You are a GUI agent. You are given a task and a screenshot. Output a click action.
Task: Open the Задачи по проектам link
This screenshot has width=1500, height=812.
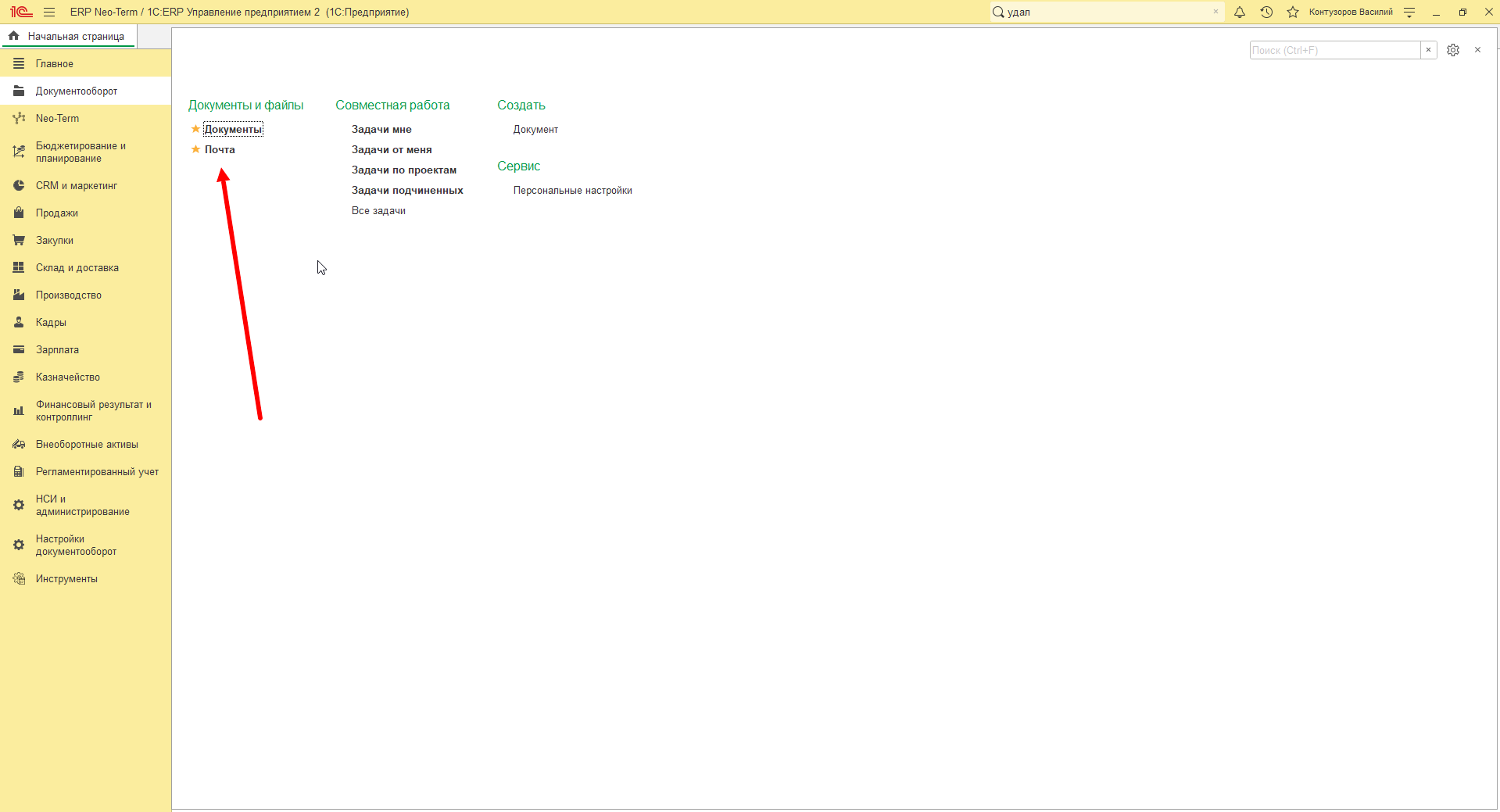coord(404,170)
